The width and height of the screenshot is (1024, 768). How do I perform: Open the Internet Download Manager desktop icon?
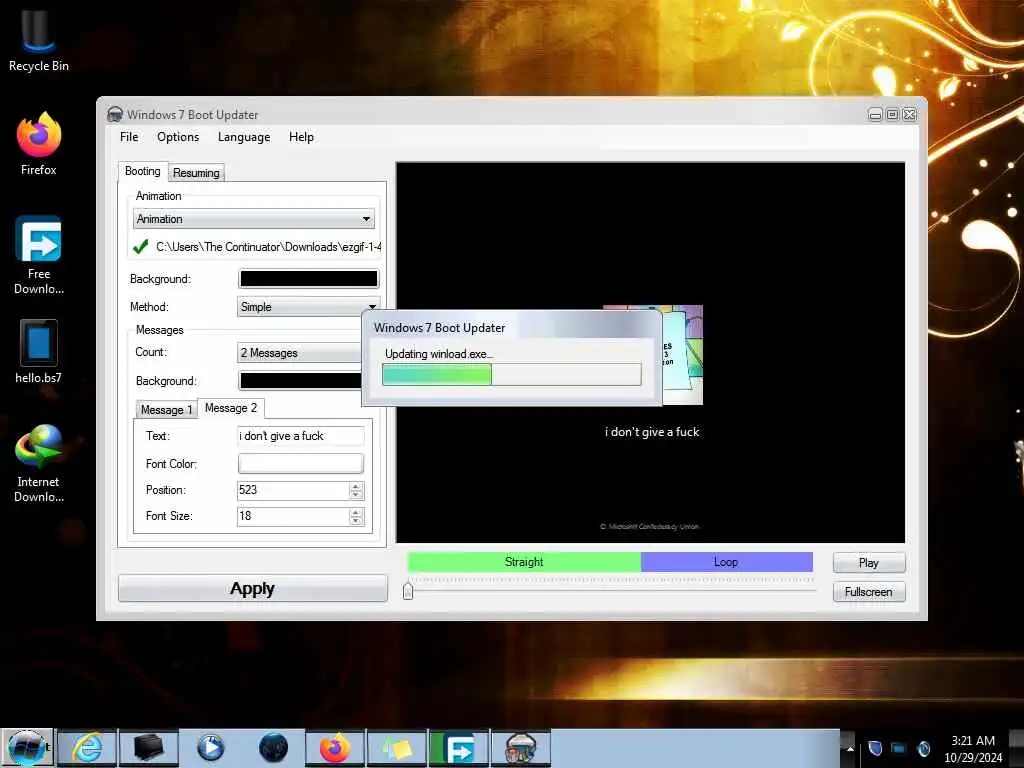pos(39,462)
